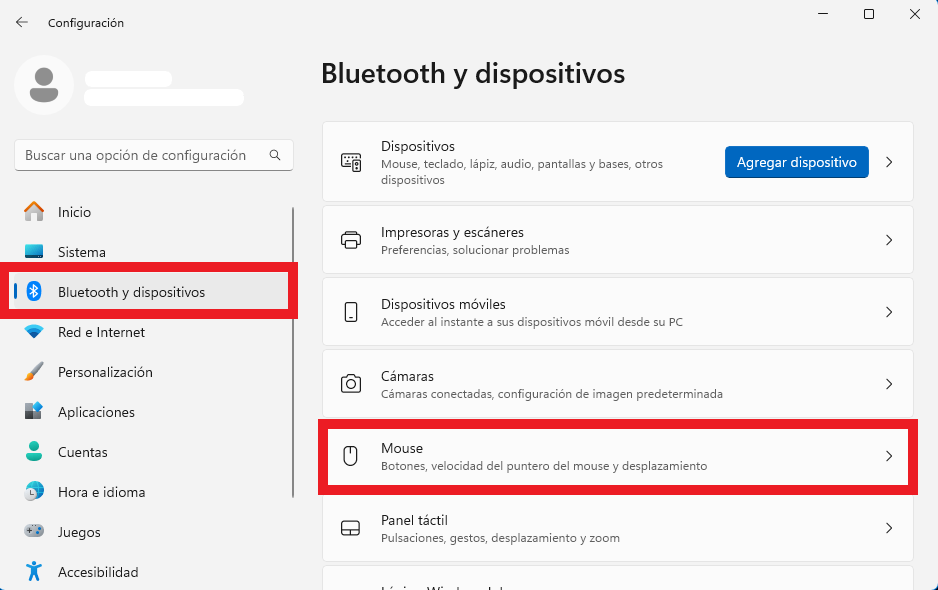Click the Configuración window title text
Image resolution: width=938 pixels, height=590 pixels.
[86, 23]
